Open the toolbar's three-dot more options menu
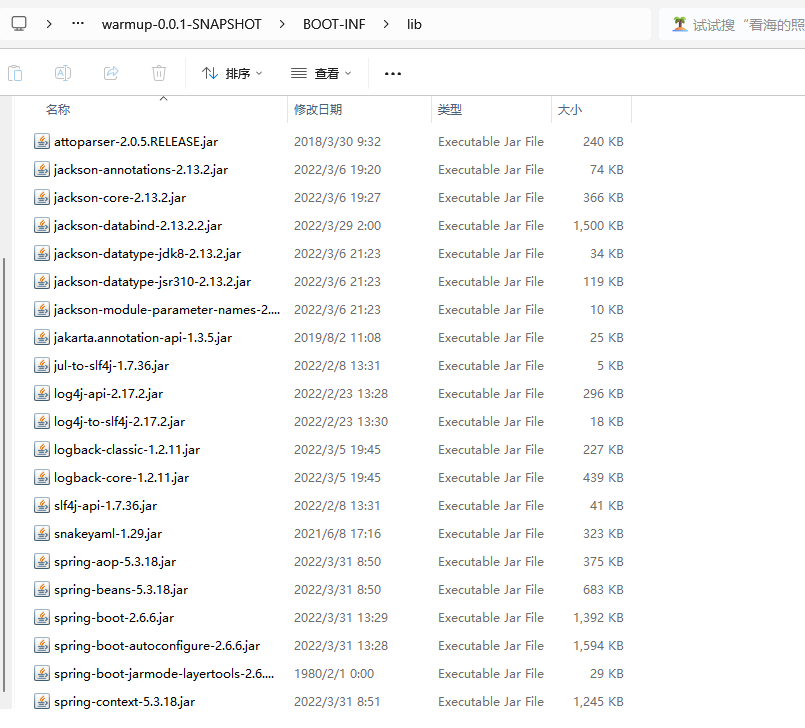Viewport: 805px width, 728px height. point(393,74)
